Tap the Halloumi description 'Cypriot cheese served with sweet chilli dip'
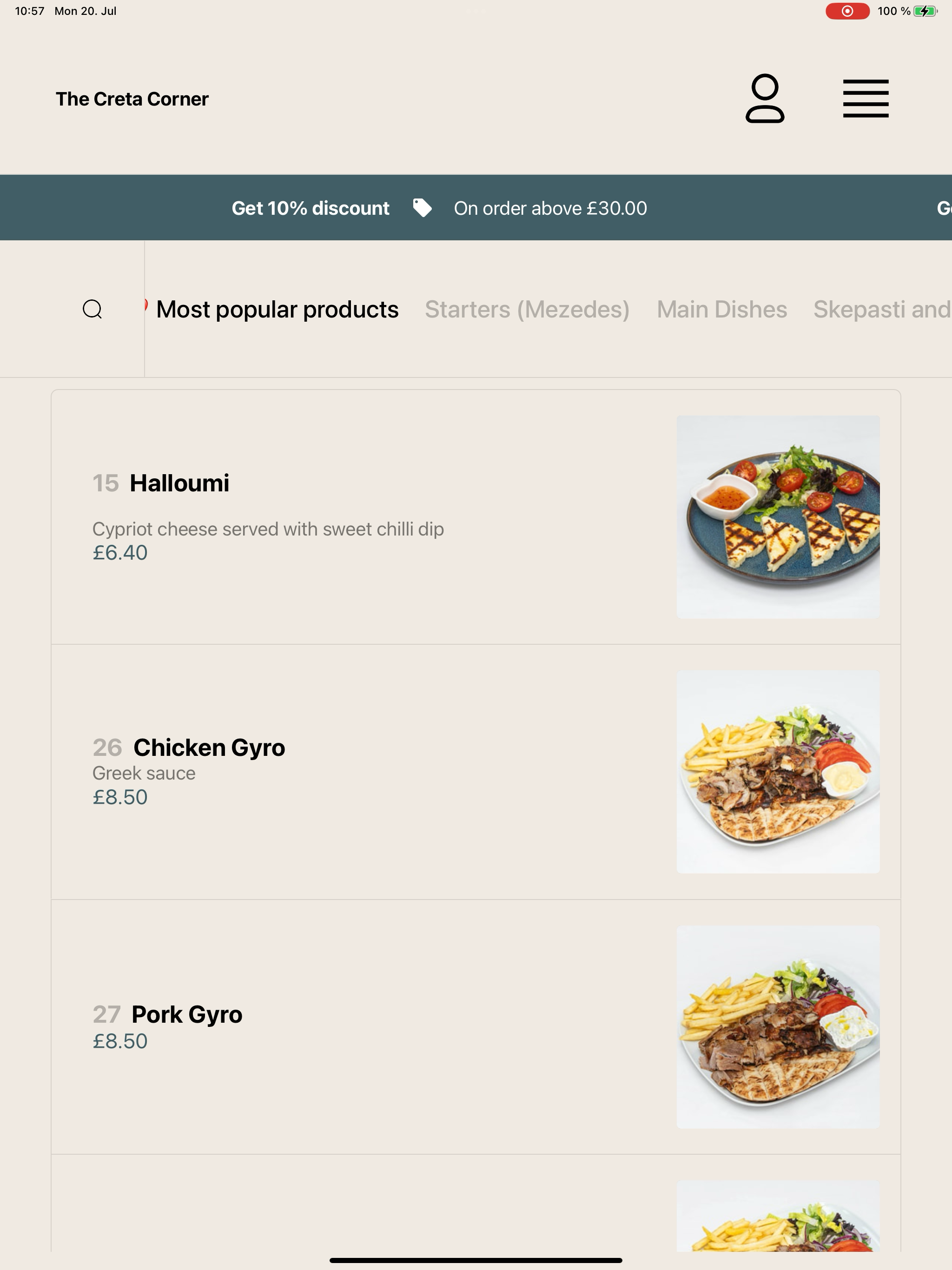This screenshot has height=1270, width=952. point(268,529)
